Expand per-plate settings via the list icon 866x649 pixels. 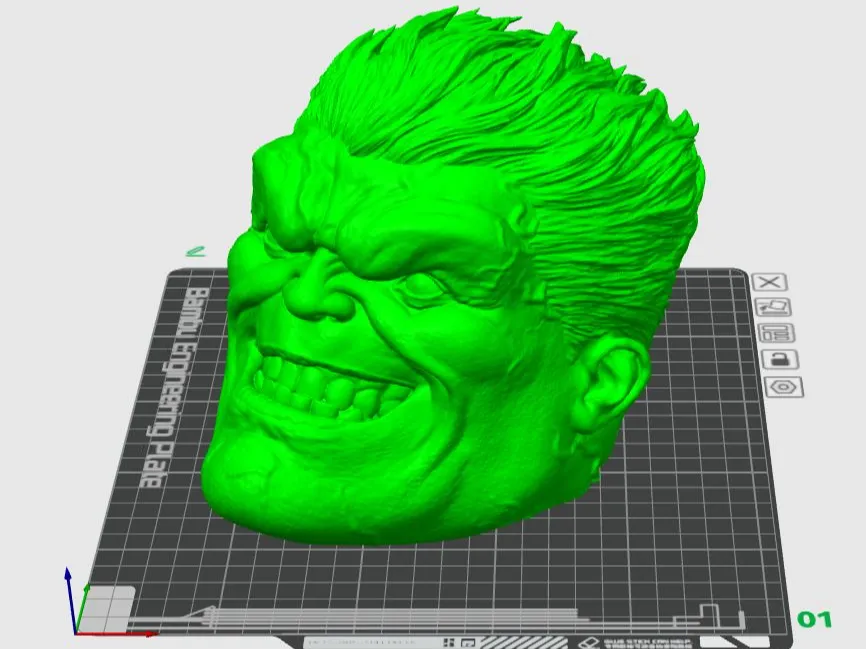coord(775,333)
